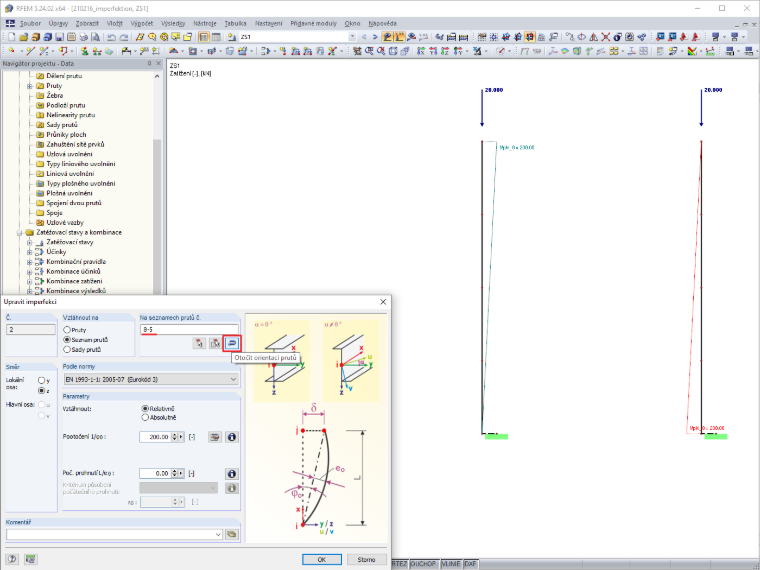760x570 pixels.
Task: Click the table display toggle icon
Action: click(x=216, y=37)
